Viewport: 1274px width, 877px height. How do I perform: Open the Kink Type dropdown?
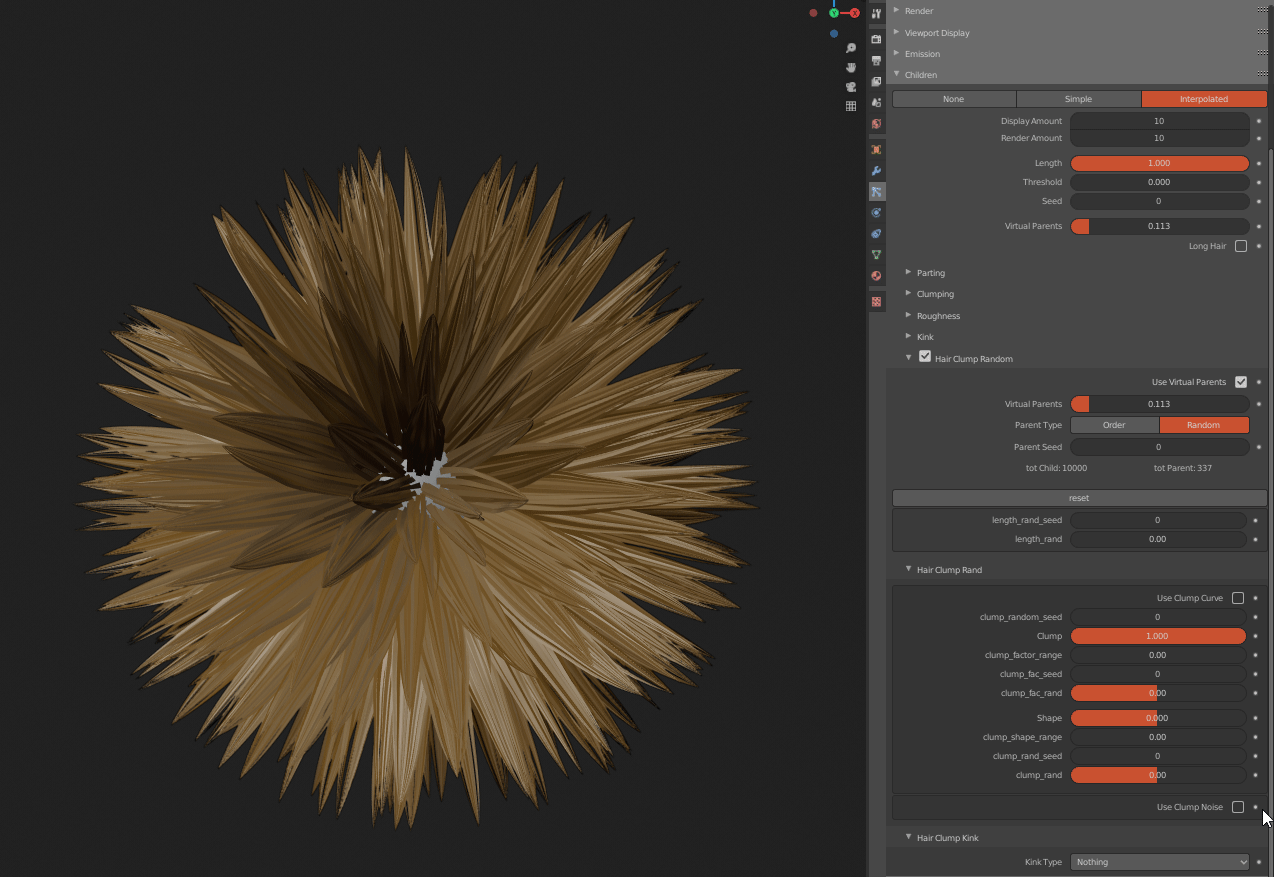[1159, 862]
